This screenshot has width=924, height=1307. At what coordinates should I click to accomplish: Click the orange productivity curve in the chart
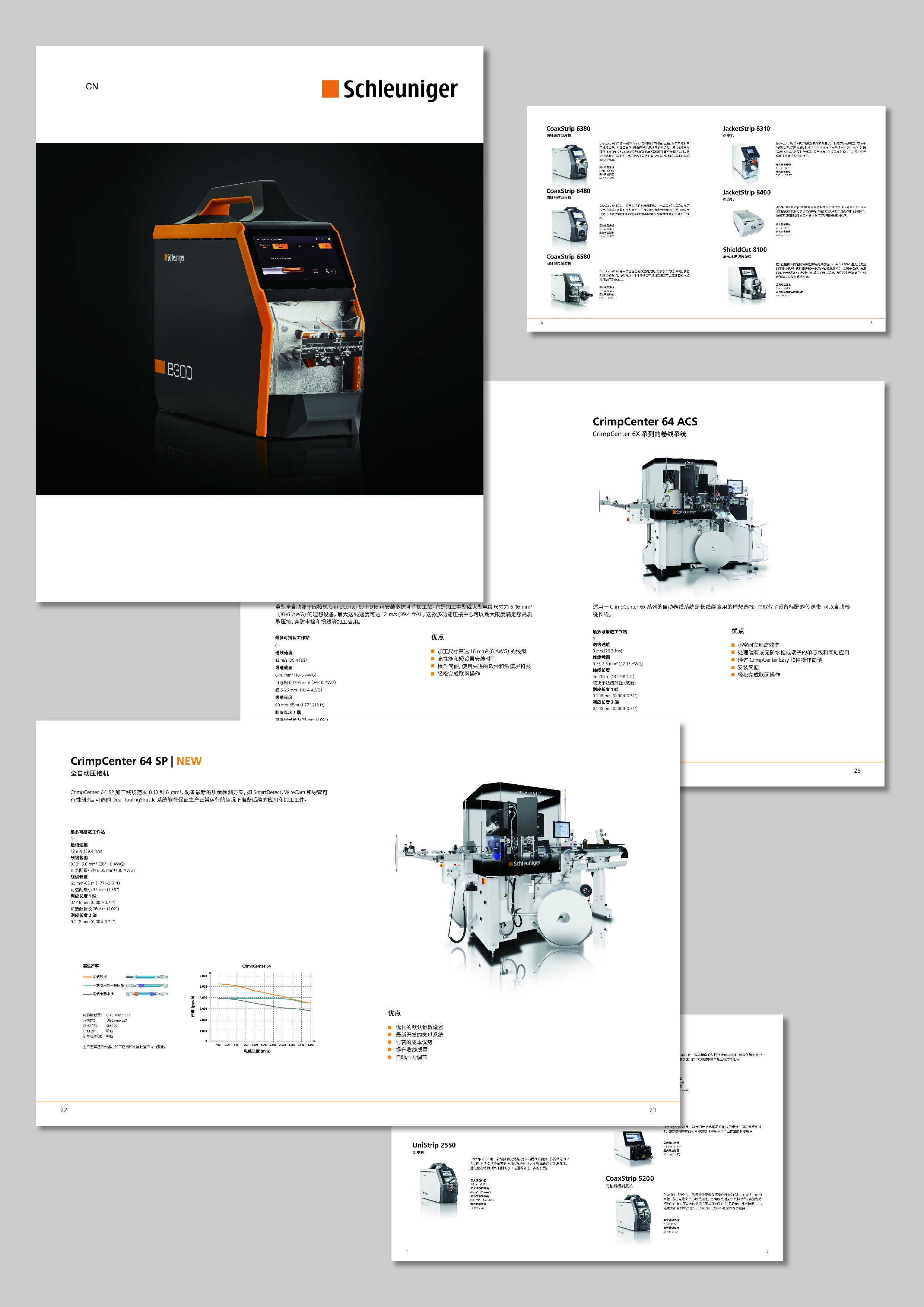pyautogui.click(x=264, y=993)
